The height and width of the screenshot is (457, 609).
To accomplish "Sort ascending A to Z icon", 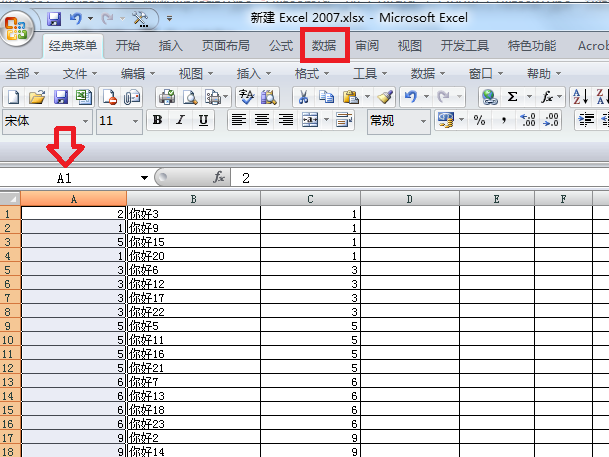I will 581,97.
